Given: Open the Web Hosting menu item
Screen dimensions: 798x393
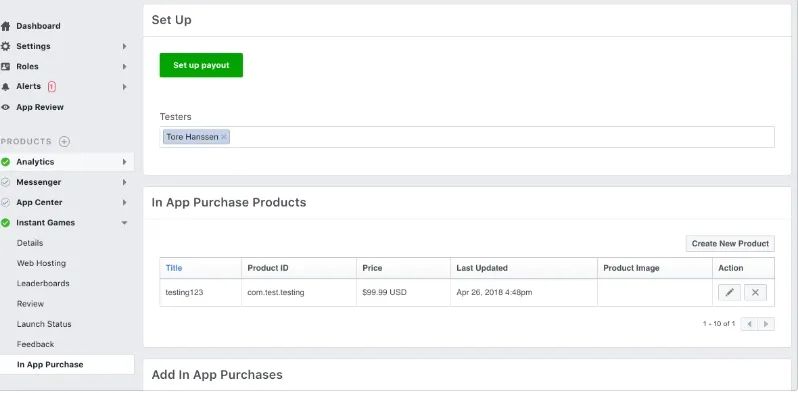Looking at the screenshot, I should [41, 263].
